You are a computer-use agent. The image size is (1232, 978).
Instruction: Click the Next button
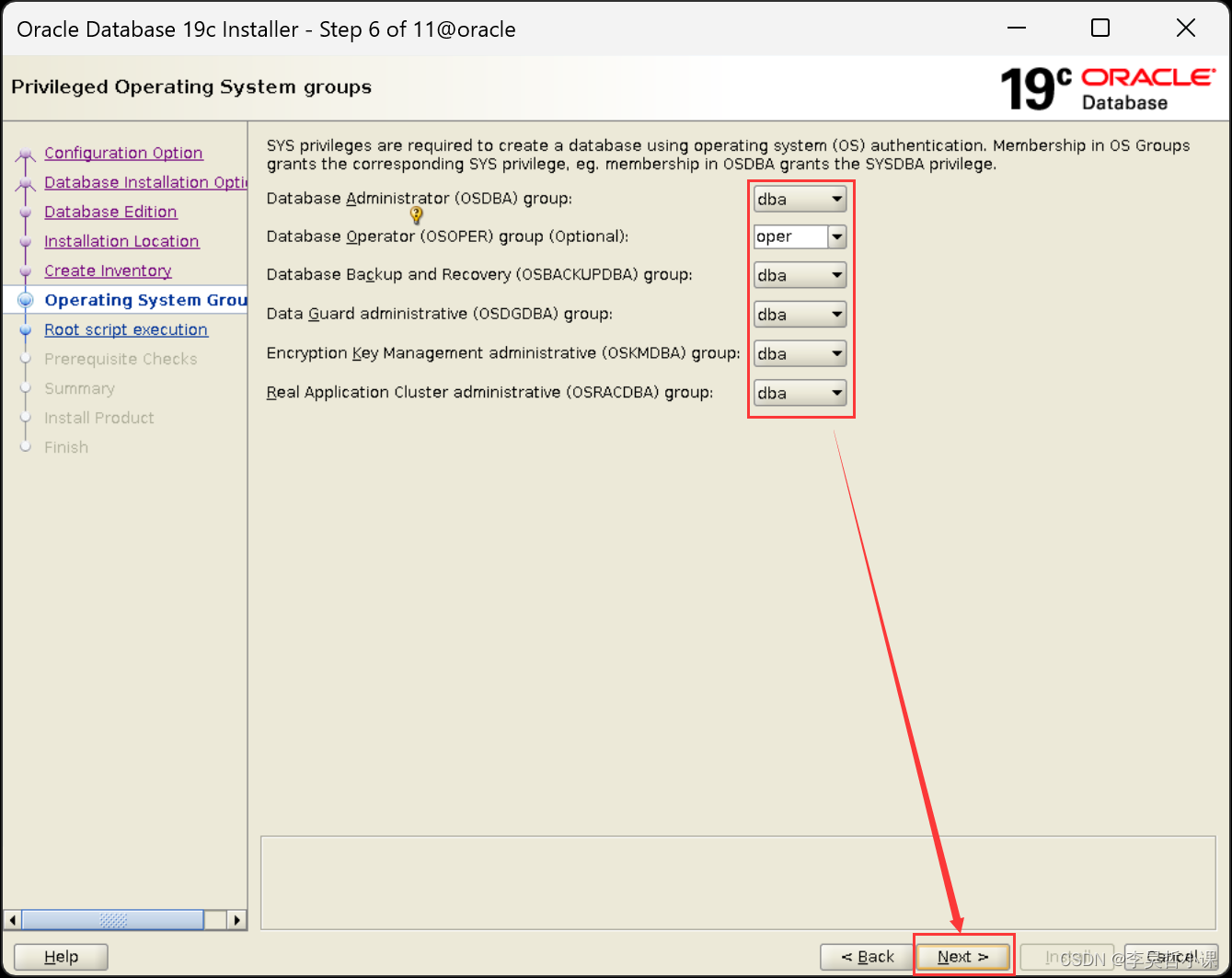962,957
